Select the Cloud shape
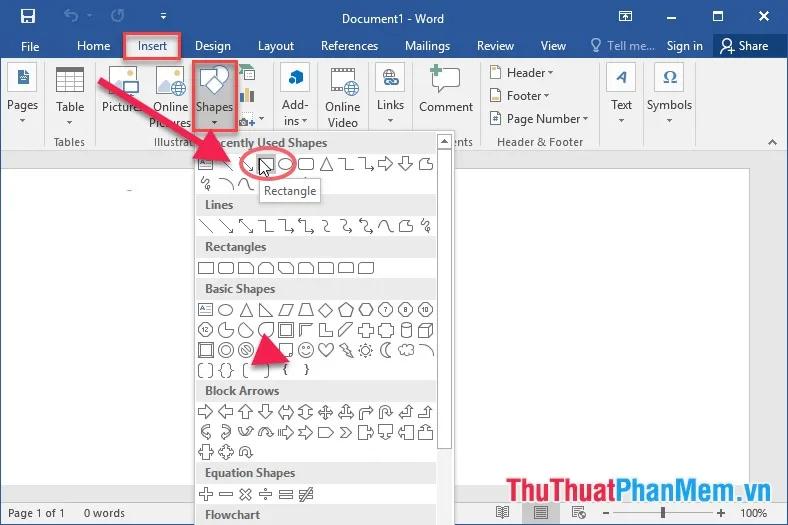This screenshot has height=525, width=788. pos(406,350)
